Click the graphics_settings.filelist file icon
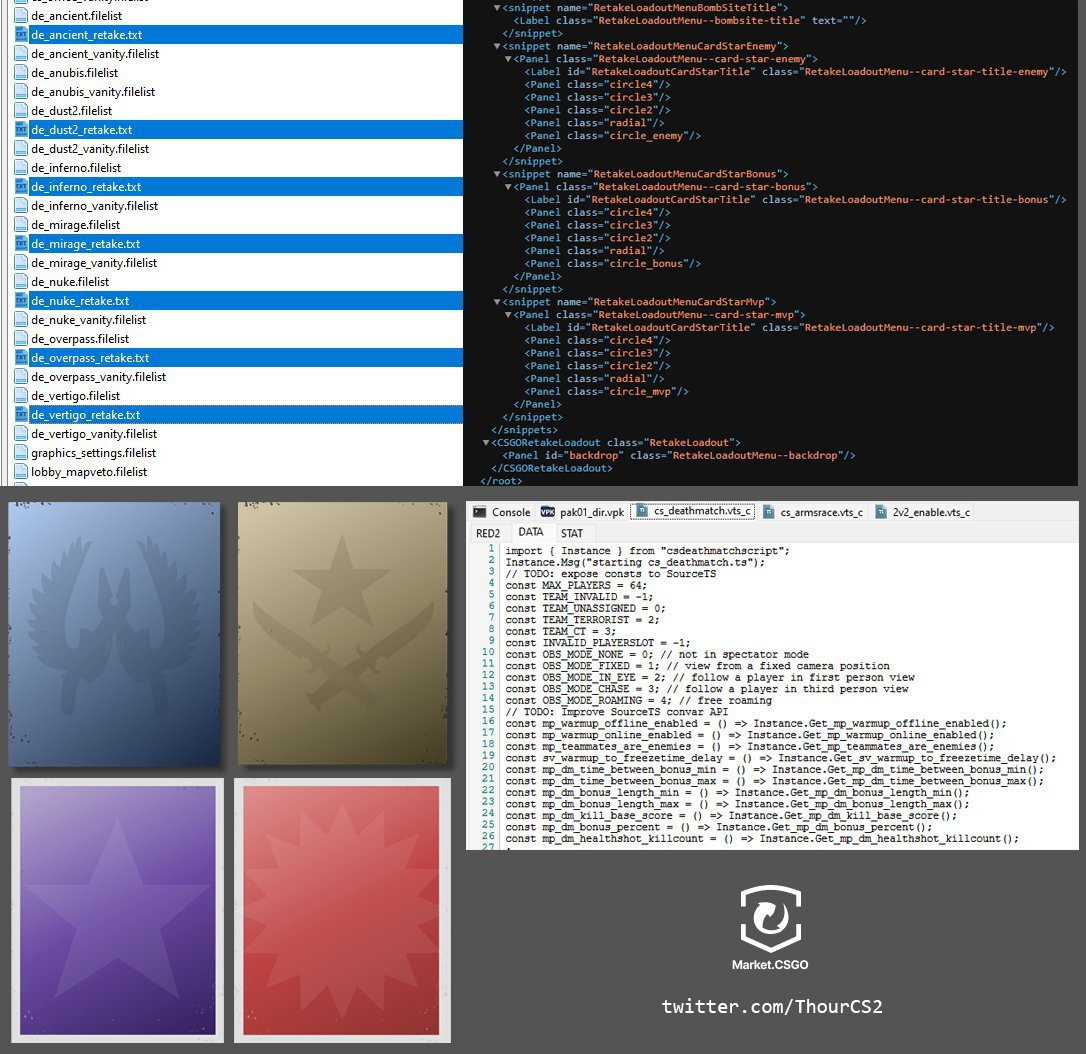Image resolution: width=1086 pixels, height=1054 pixels. click(x=21, y=453)
